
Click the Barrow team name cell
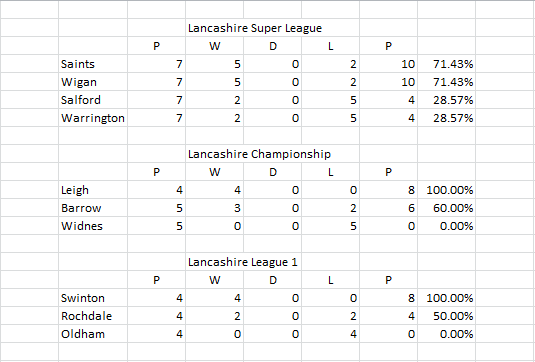(x=93, y=208)
